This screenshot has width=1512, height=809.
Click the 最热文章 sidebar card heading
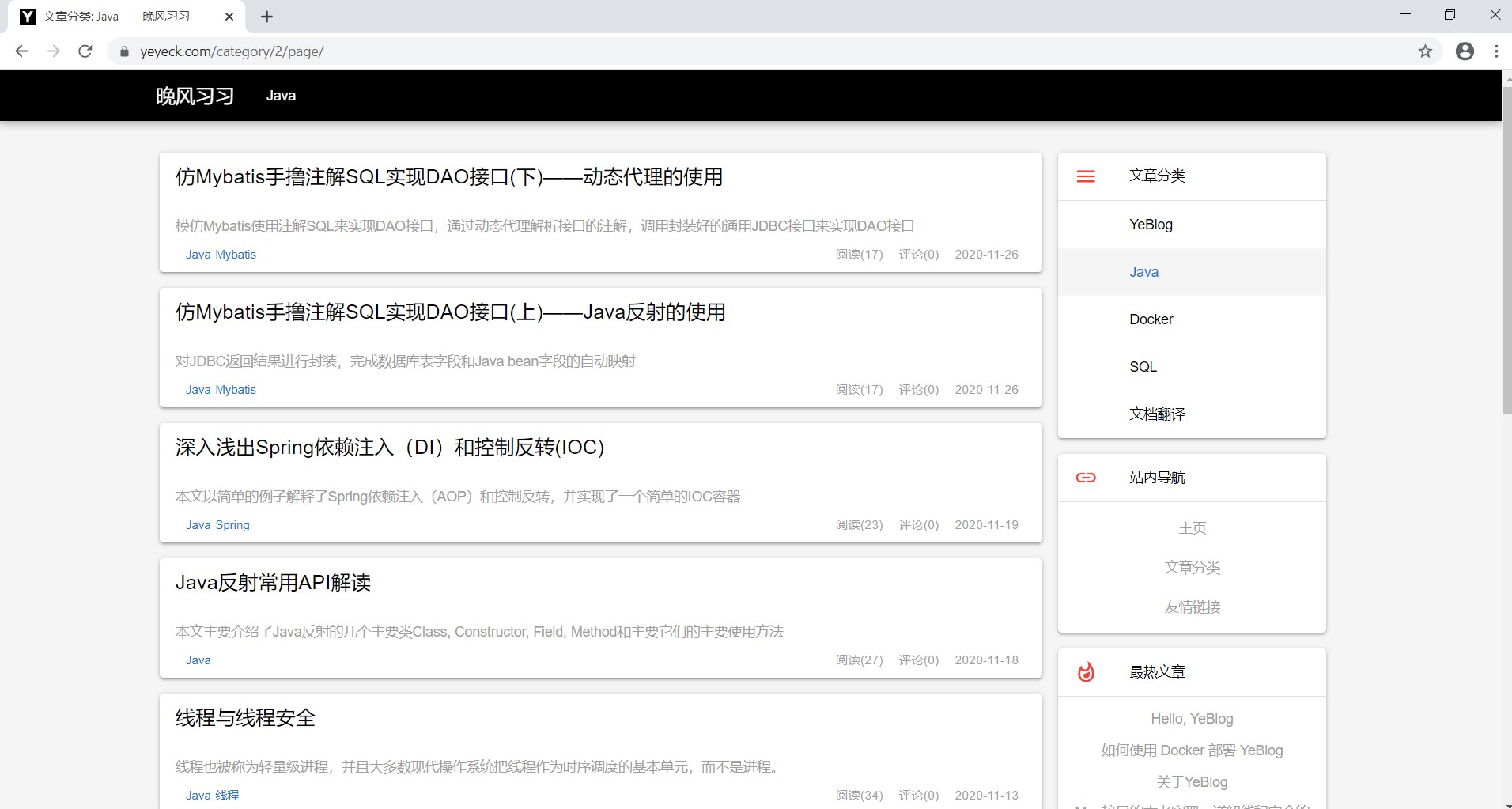coord(1157,672)
